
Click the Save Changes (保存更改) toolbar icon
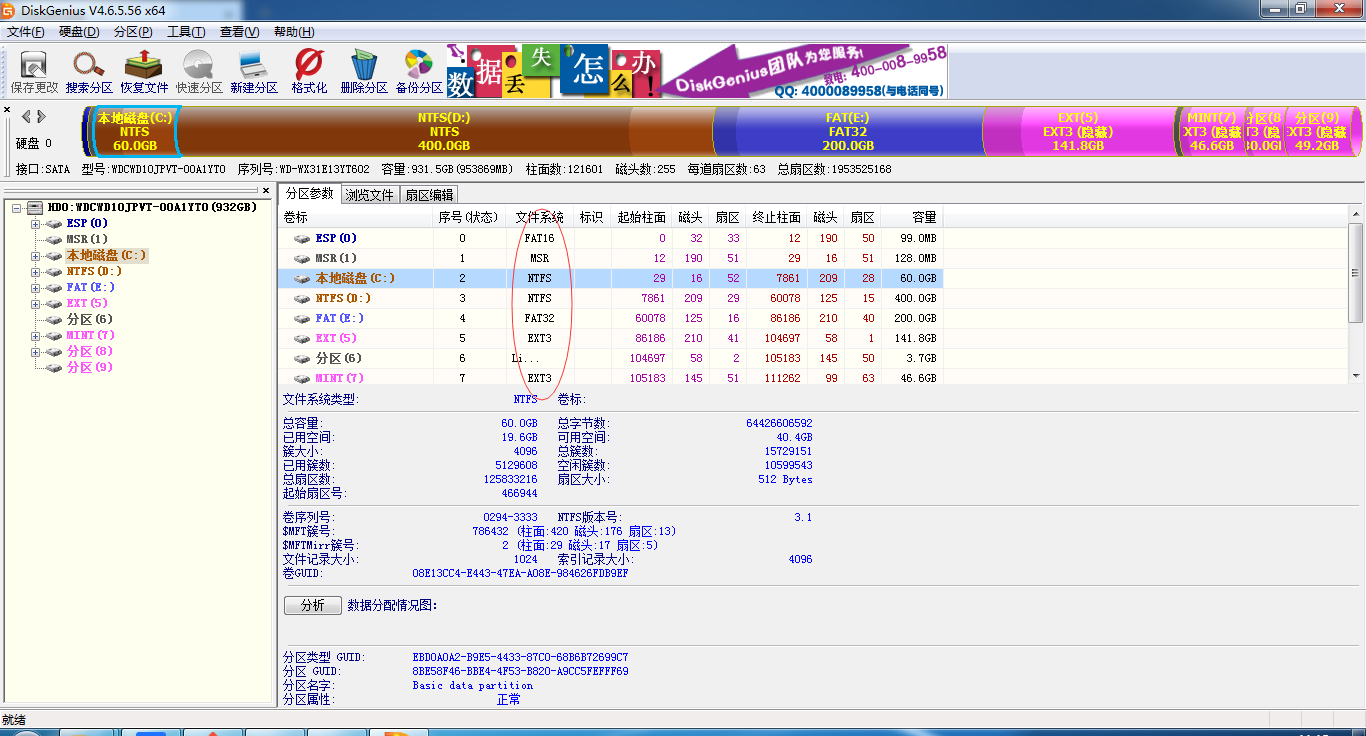[x=35, y=72]
